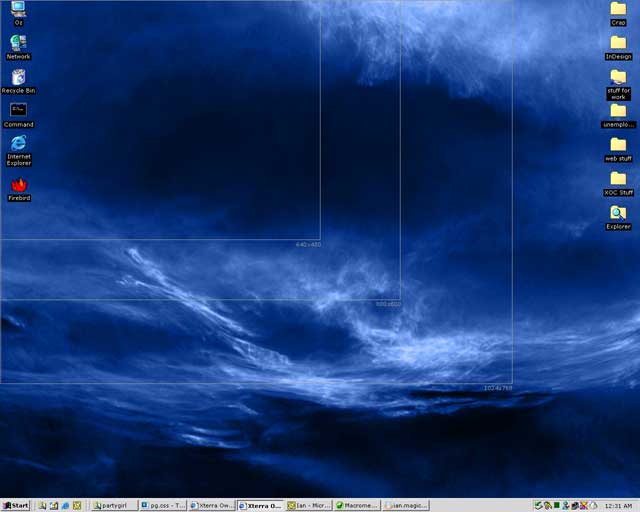Screen dimensions: 640x512
Task: Switch to the pg.css taskbar window
Action: 163,505
